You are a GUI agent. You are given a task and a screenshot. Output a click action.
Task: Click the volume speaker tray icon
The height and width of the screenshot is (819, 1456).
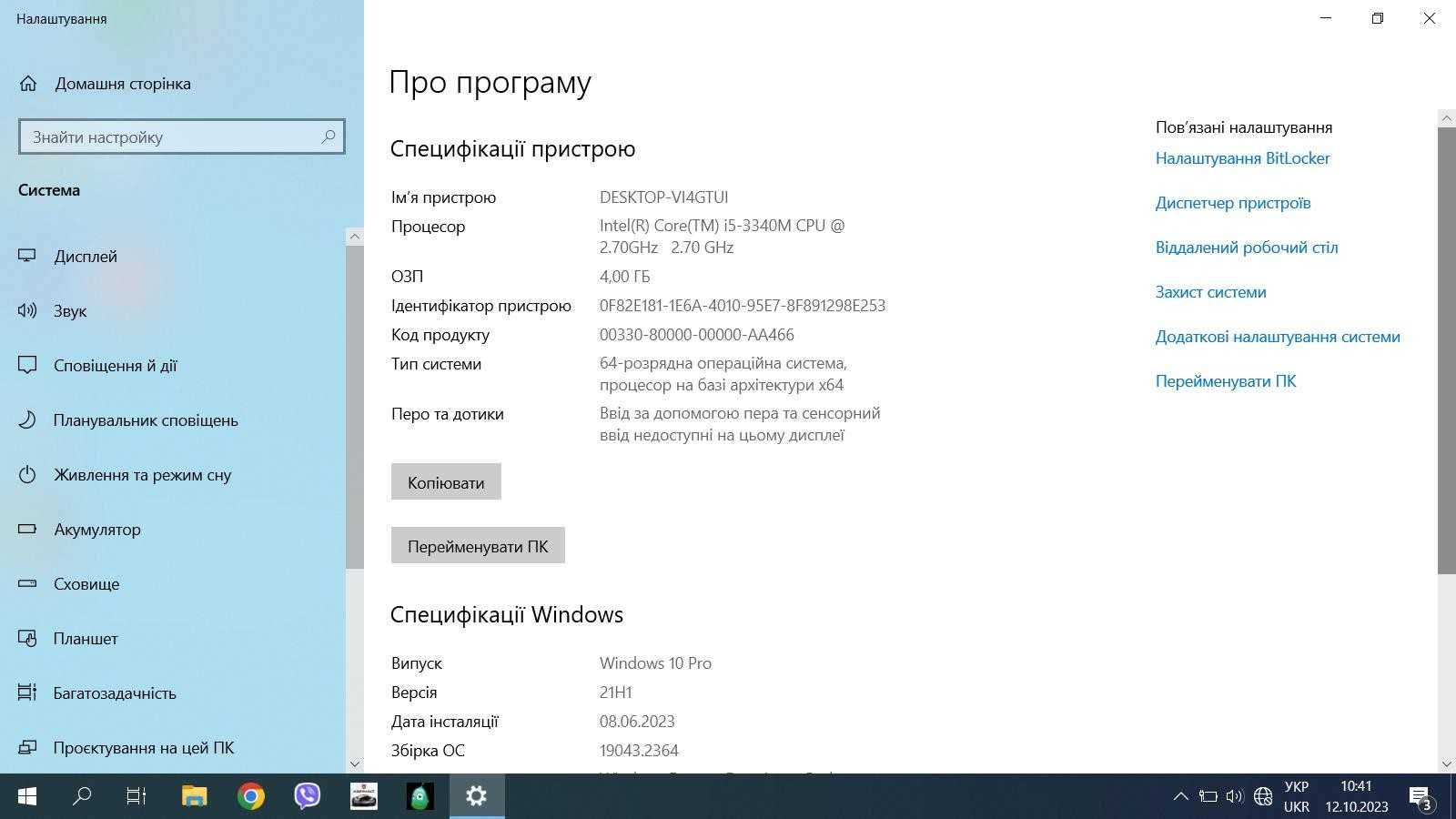[x=1234, y=796]
